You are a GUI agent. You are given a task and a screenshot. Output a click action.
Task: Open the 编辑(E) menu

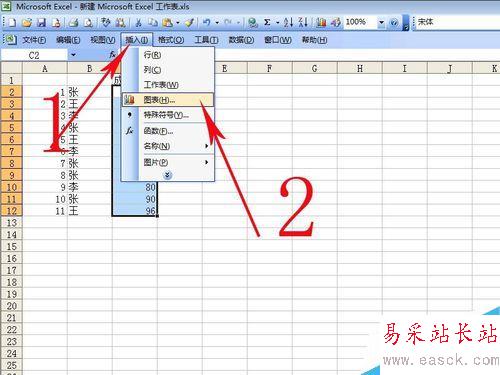pos(68,40)
